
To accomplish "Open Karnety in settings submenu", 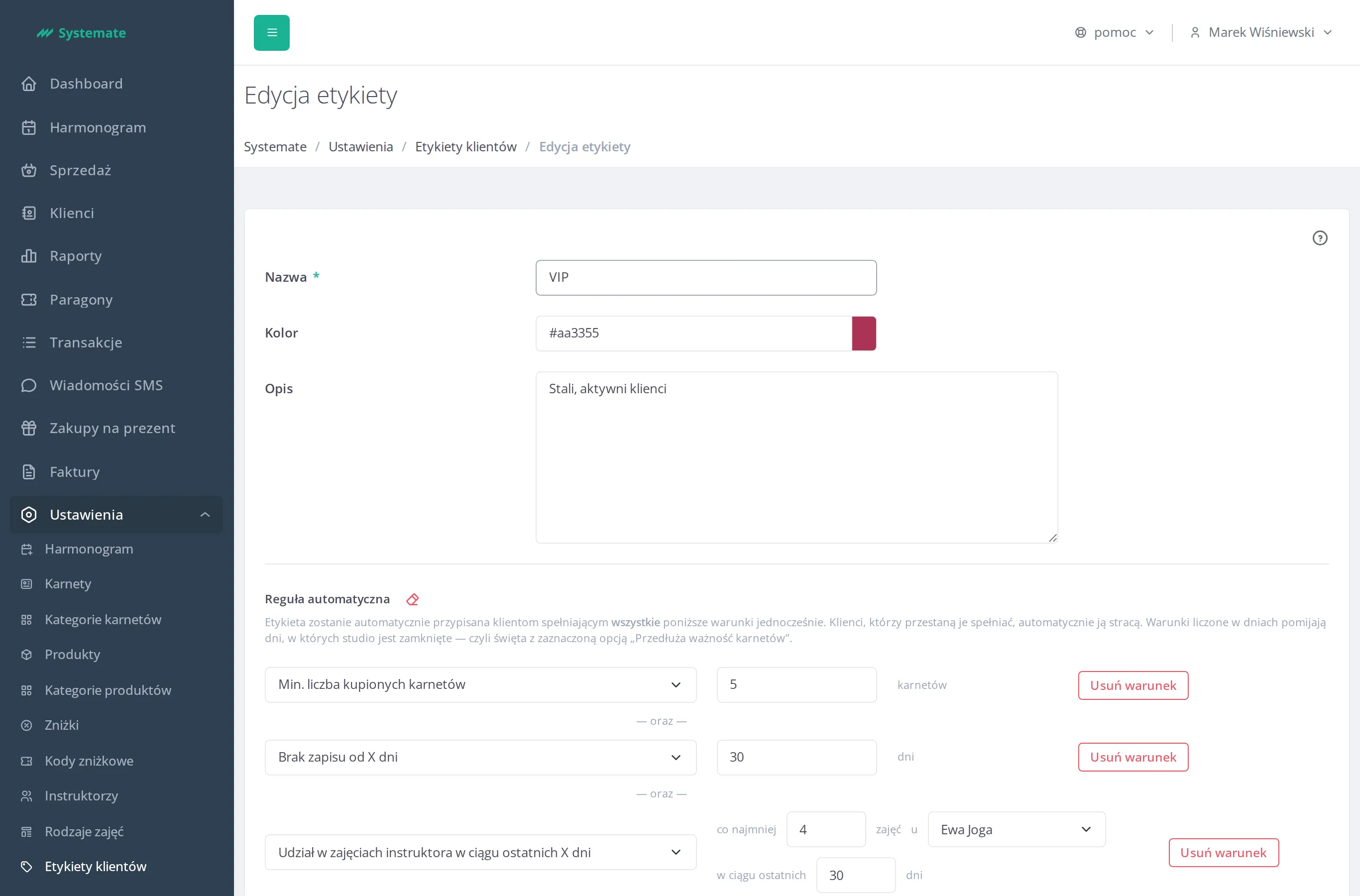I will coord(68,584).
